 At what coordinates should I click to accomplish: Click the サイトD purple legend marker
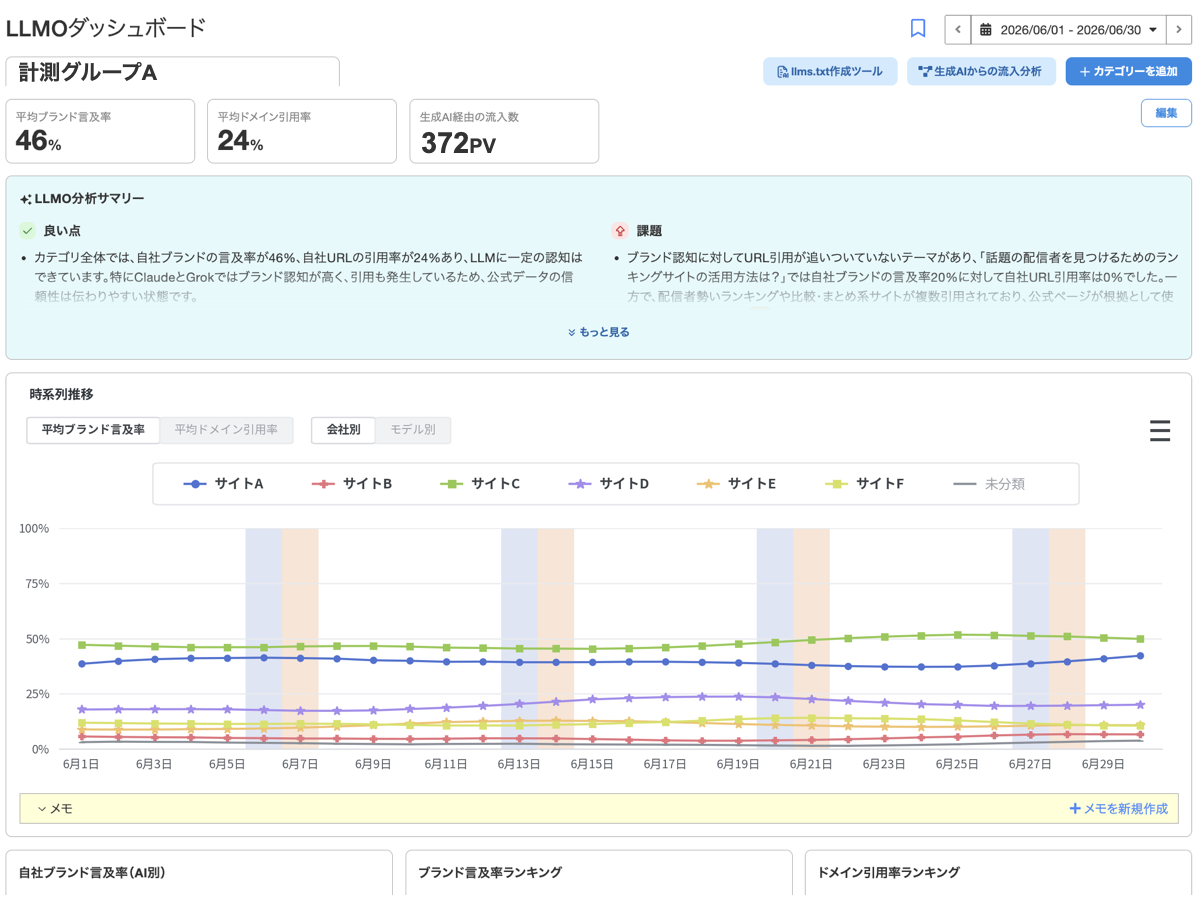coord(580,484)
